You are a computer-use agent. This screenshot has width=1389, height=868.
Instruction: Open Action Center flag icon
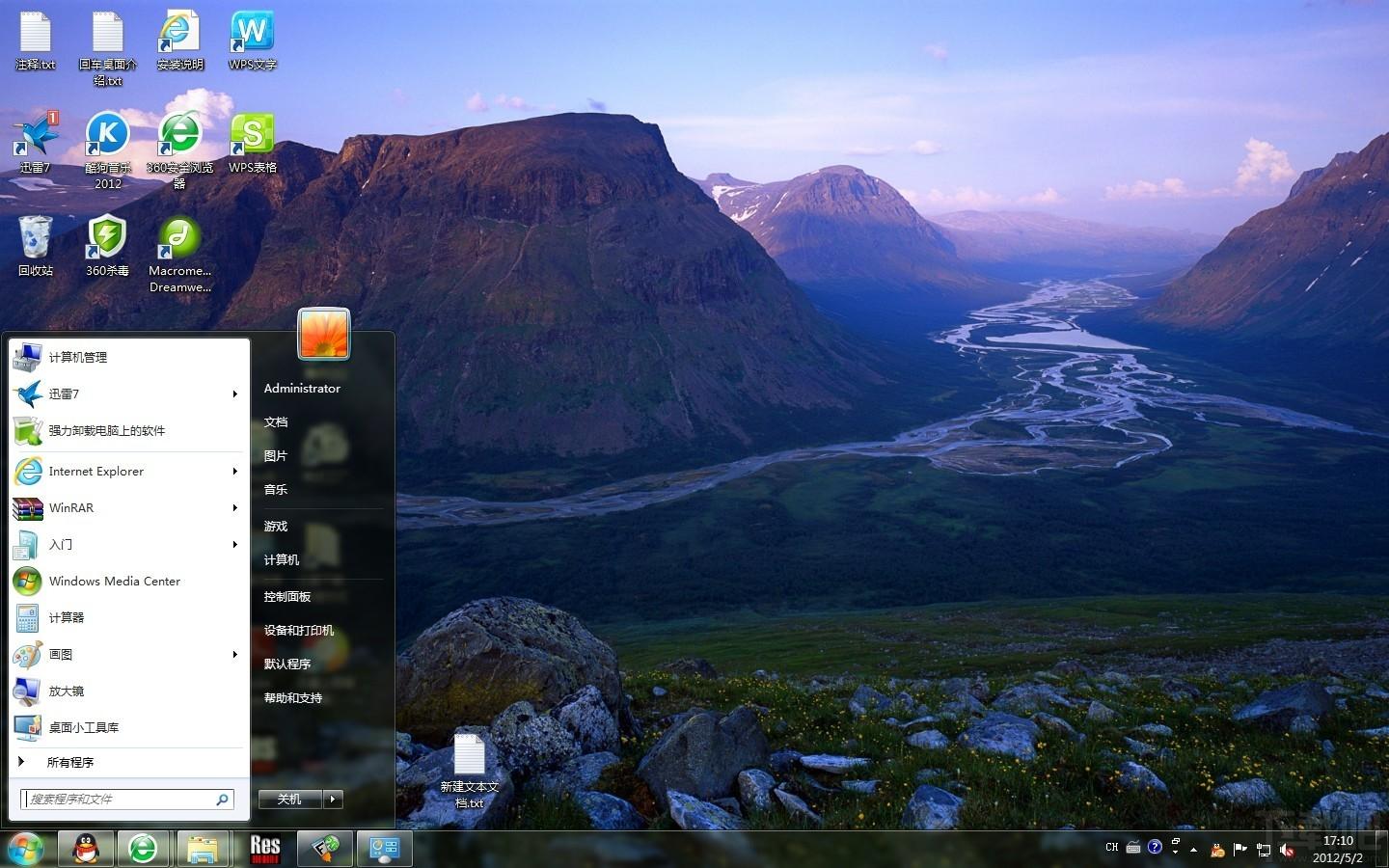[x=1240, y=850]
